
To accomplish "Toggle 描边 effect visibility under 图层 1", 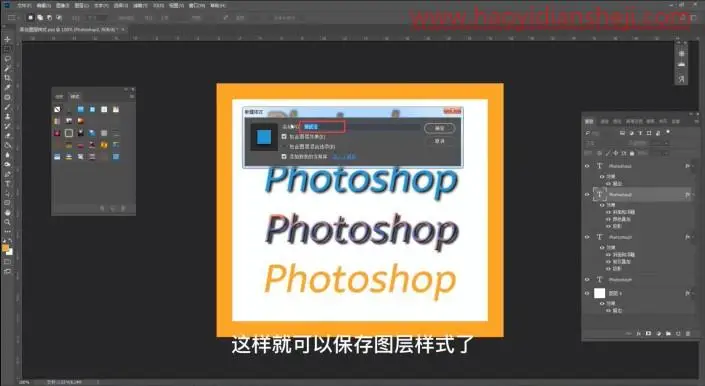I will (x=608, y=311).
